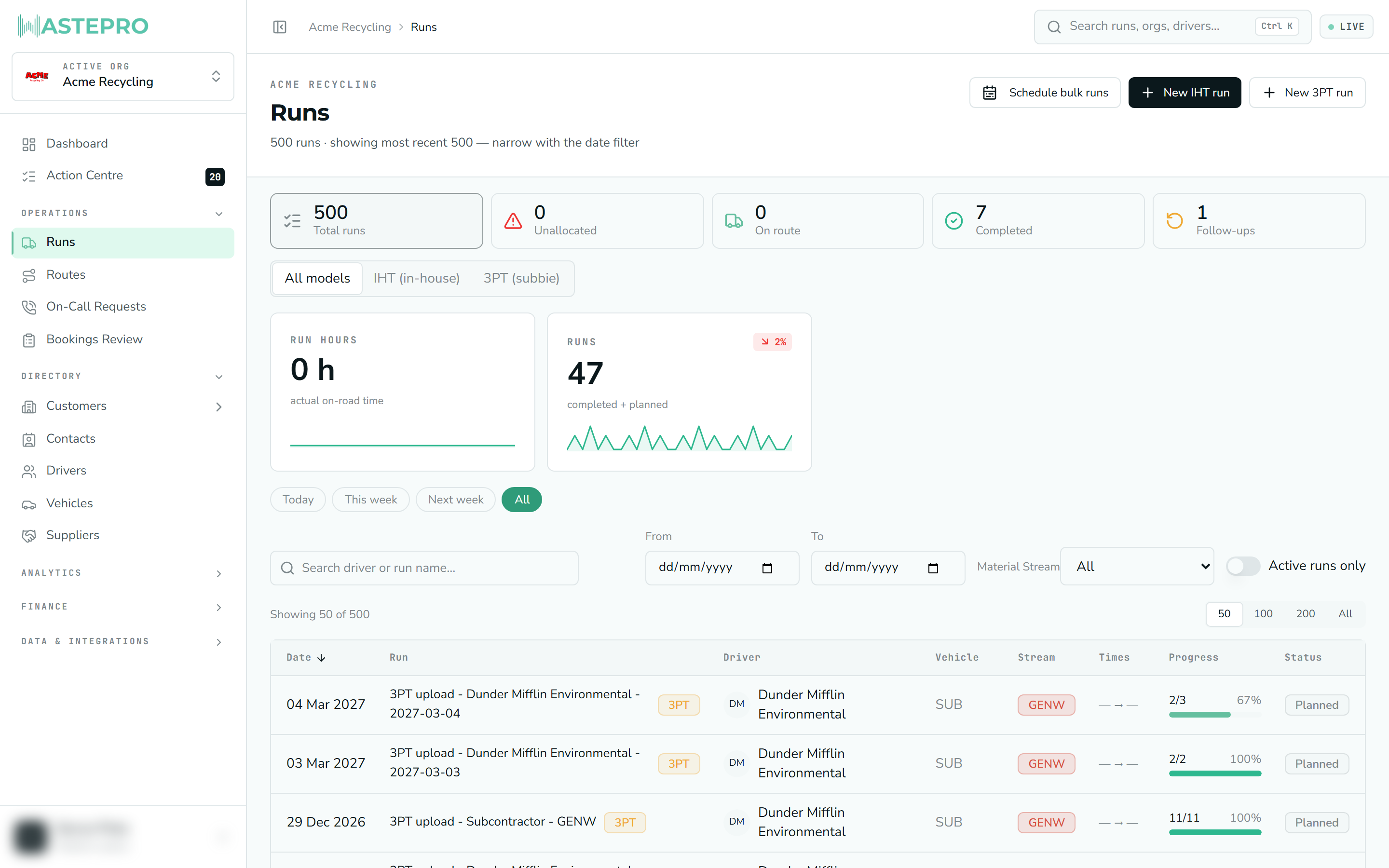Open the To date calendar picker icon
This screenshot has width=1389, height=868.
pyautogui.click(x=933, y=568)
